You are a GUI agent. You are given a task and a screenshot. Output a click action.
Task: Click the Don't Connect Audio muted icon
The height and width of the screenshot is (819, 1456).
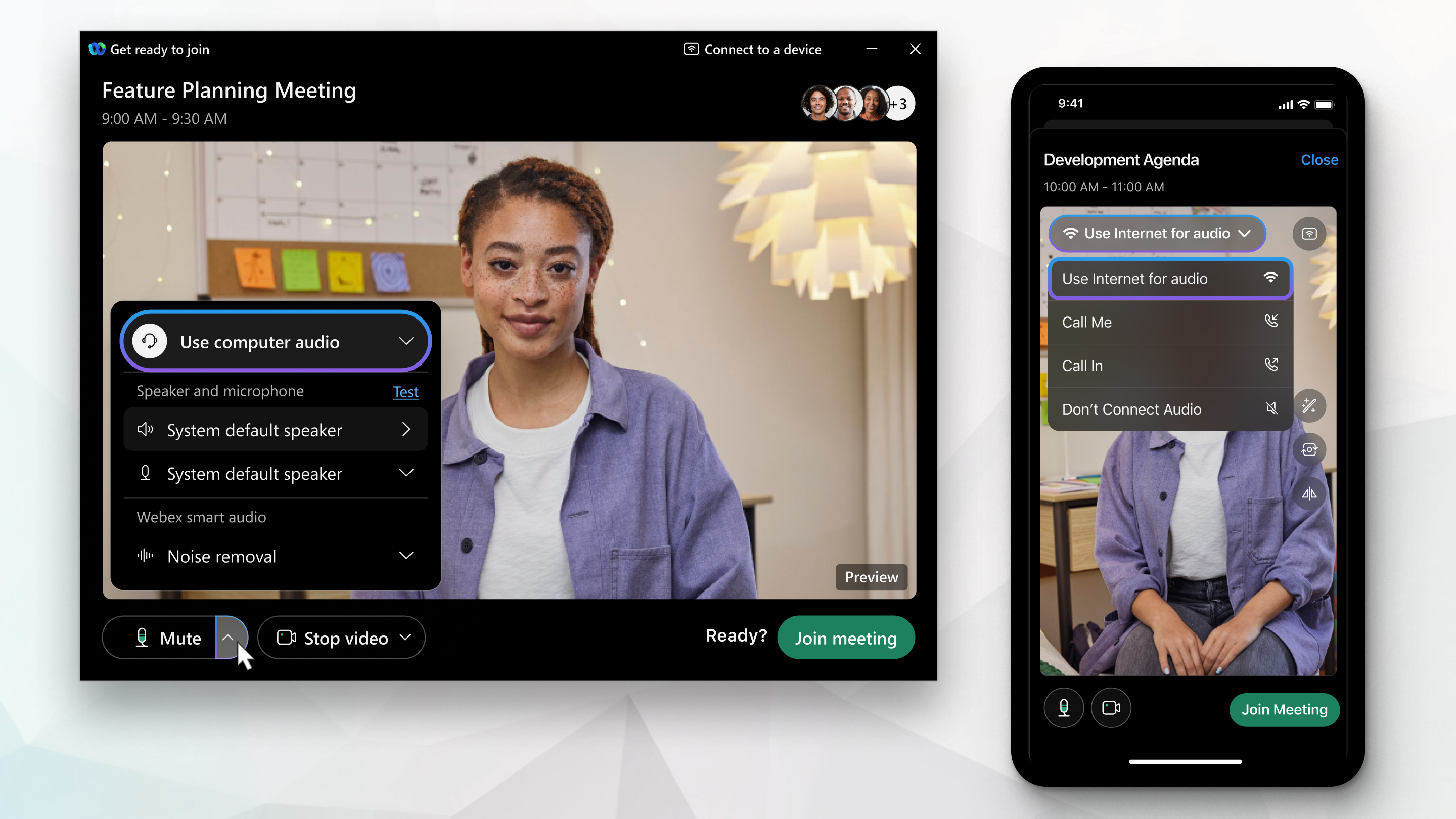point(1270,408)
